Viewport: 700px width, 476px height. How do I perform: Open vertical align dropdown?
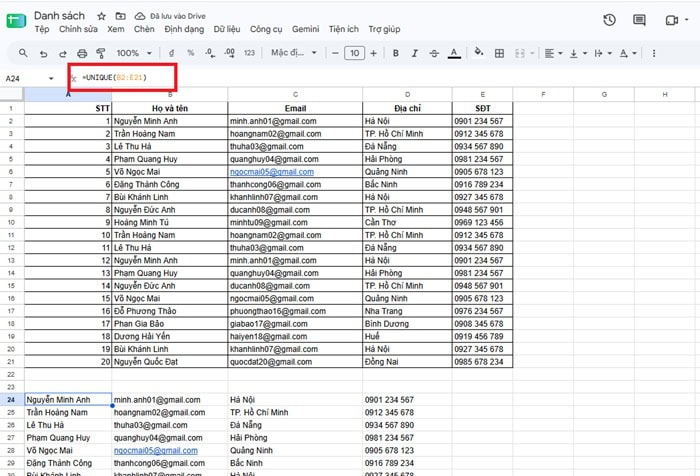point(578,54)
